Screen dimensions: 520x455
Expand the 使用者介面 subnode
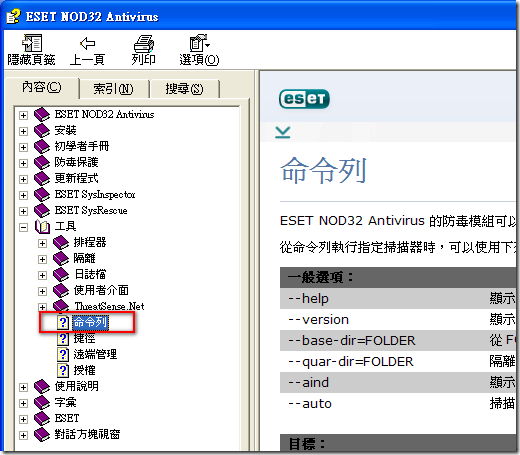42,291
